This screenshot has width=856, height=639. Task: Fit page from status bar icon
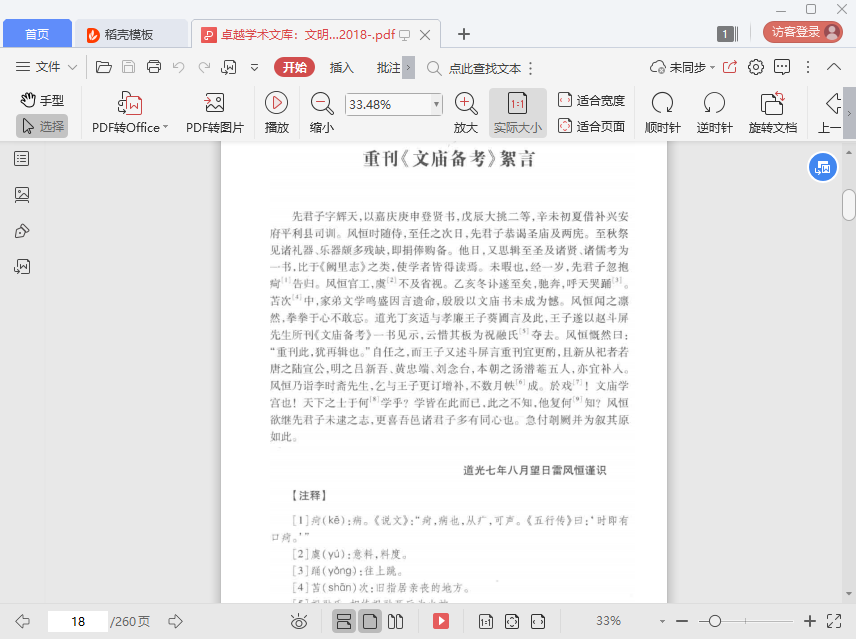[x=512, y=621]
